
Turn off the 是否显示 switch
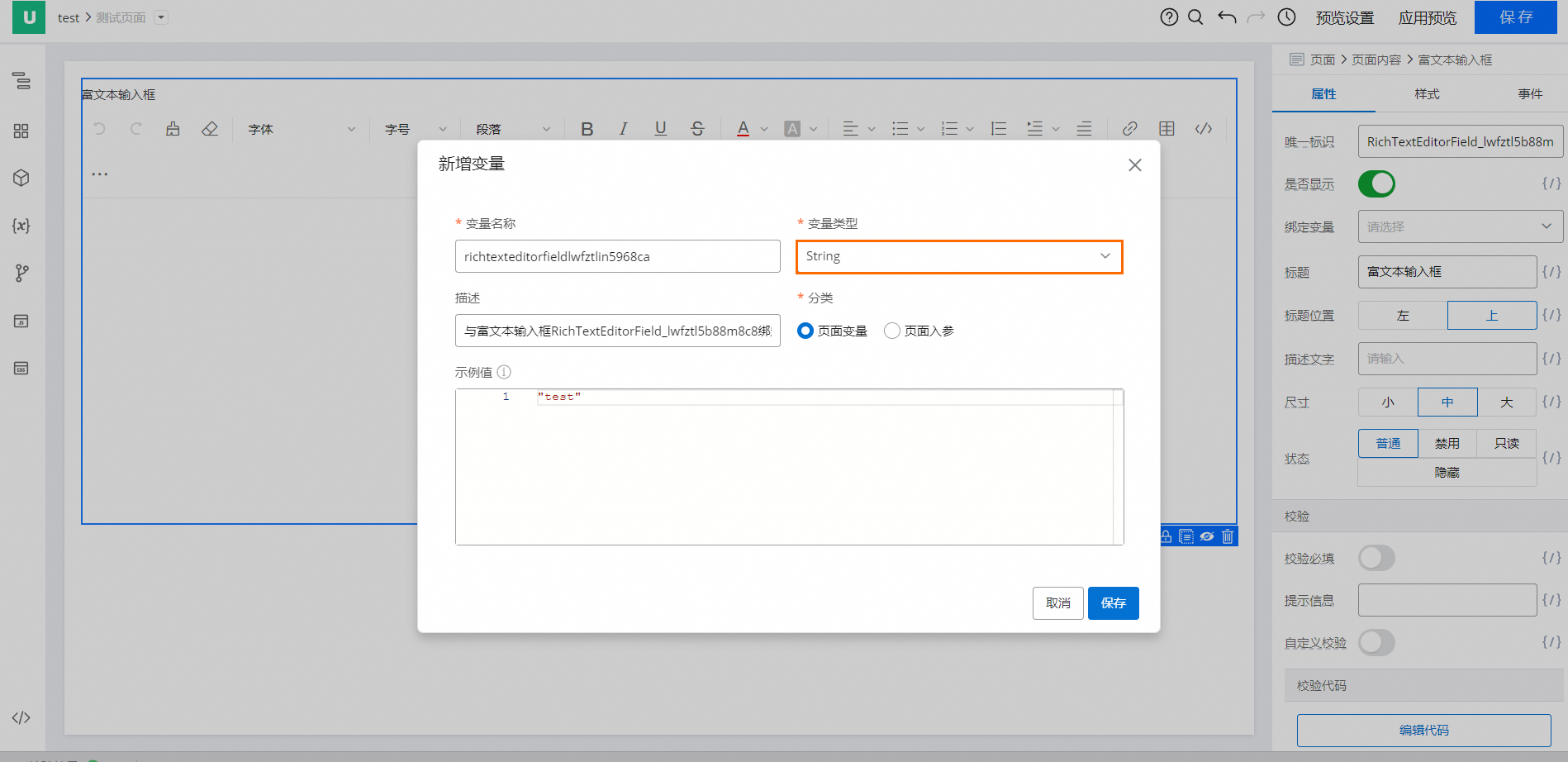(1376, 183)
